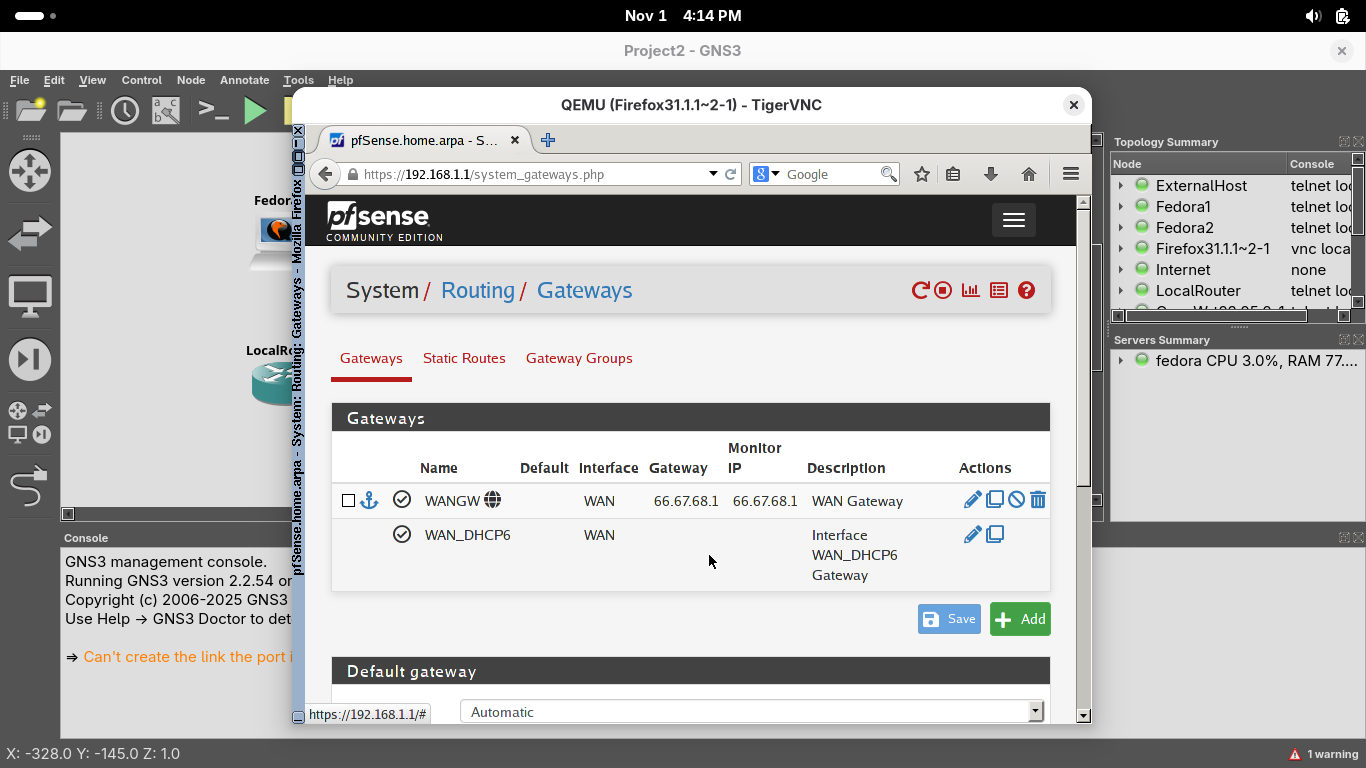Click the edit pencil icon for WANGW gateway
The height and width of the screenshot is (768, 1366).
point(972,500)
